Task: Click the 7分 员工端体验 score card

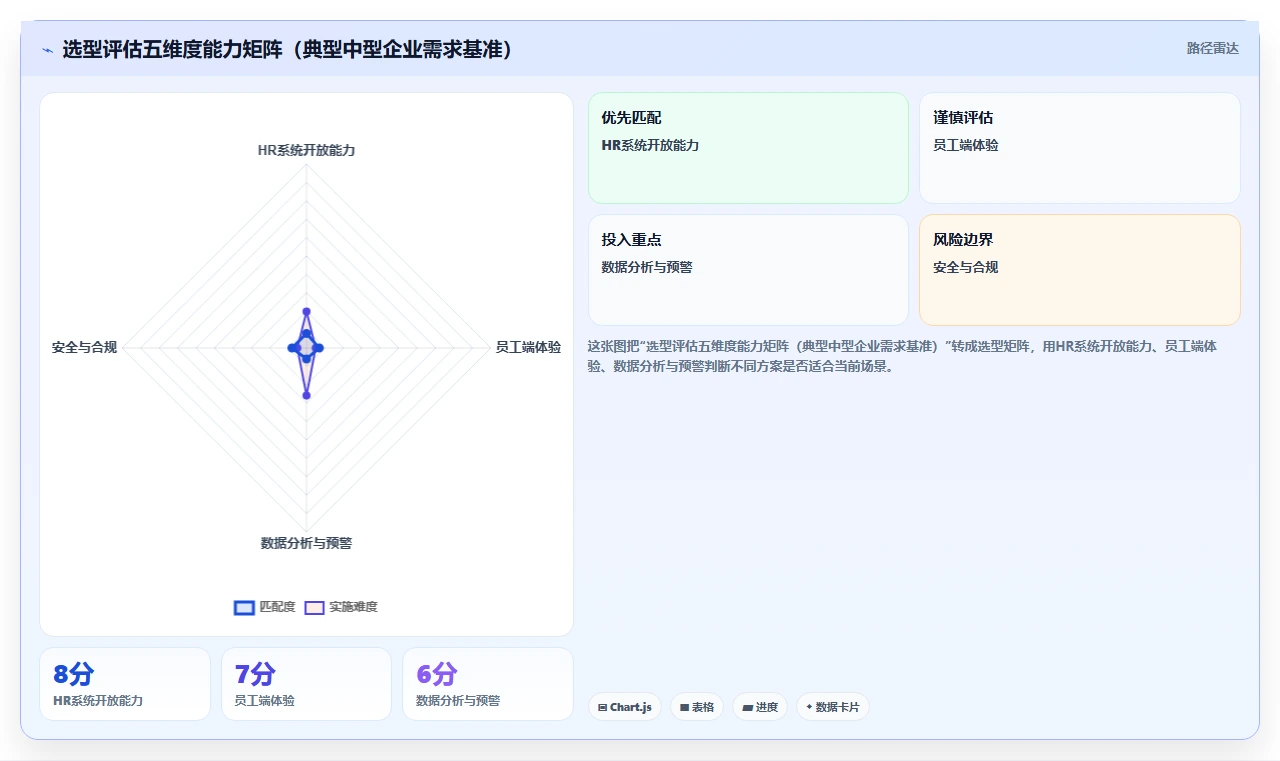Action: coord(306,684)
